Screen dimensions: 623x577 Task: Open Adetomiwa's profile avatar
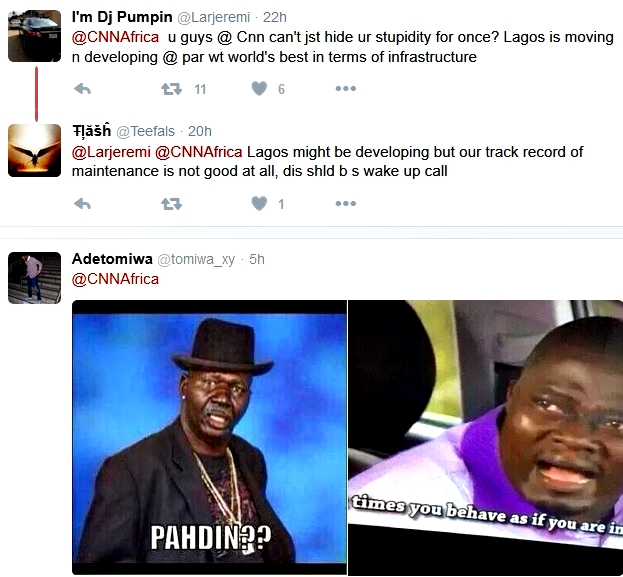point(35,278)
